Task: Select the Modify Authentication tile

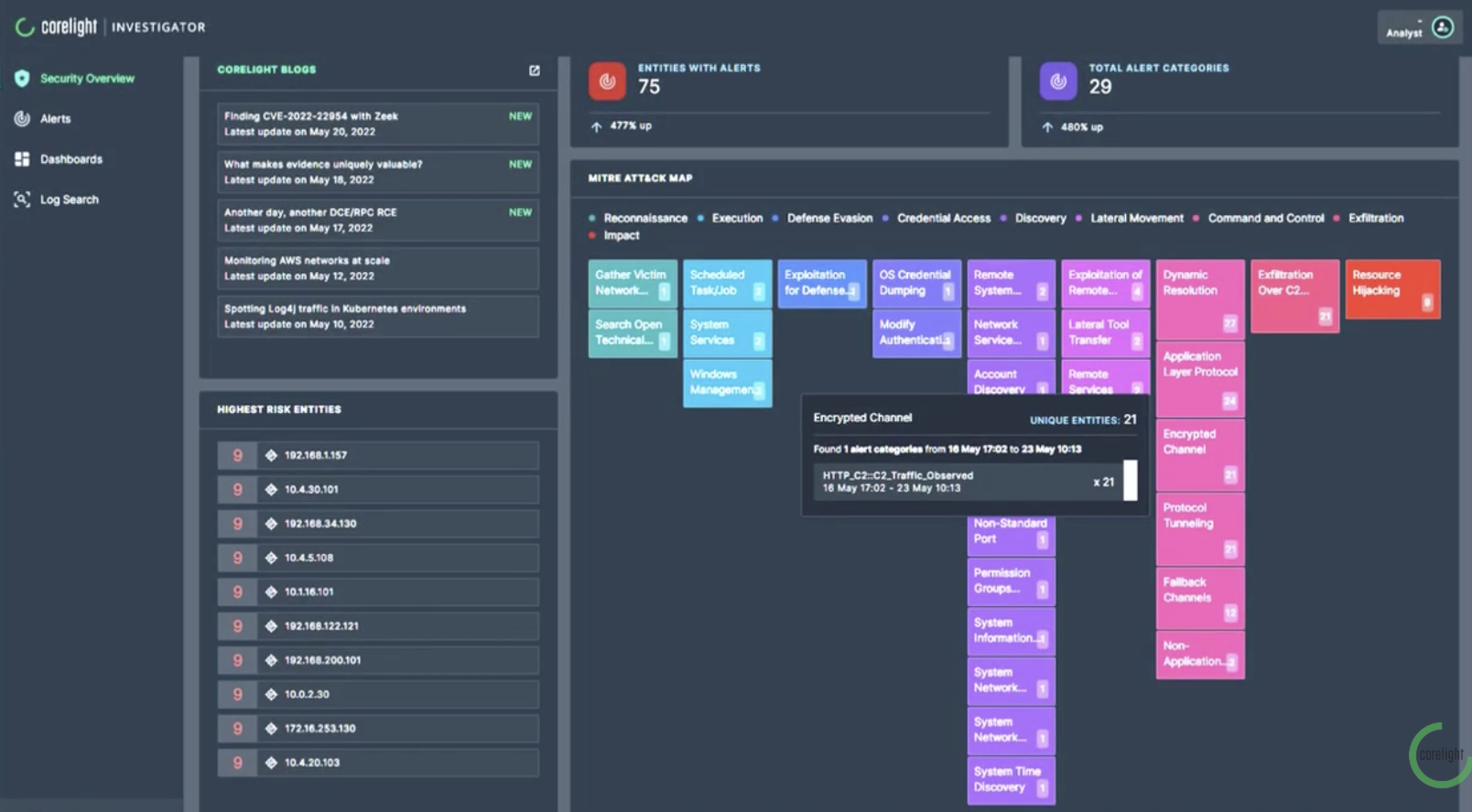Action: click(917, 333)
